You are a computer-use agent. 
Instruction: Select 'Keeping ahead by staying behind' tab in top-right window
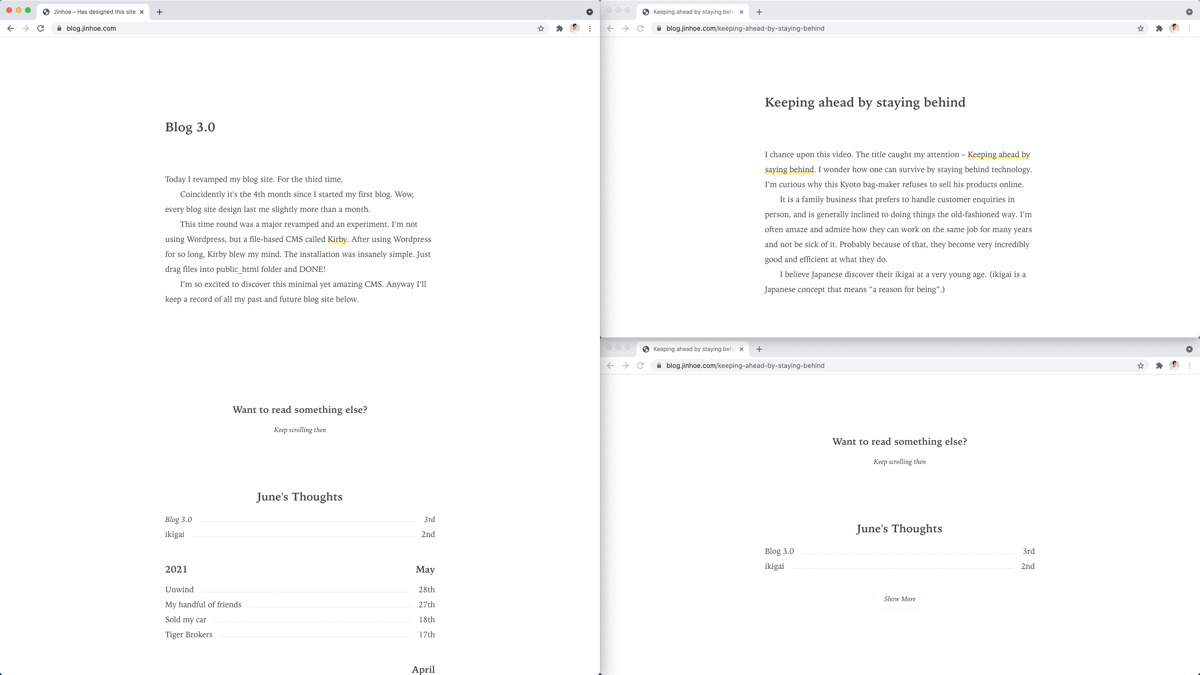692,12
